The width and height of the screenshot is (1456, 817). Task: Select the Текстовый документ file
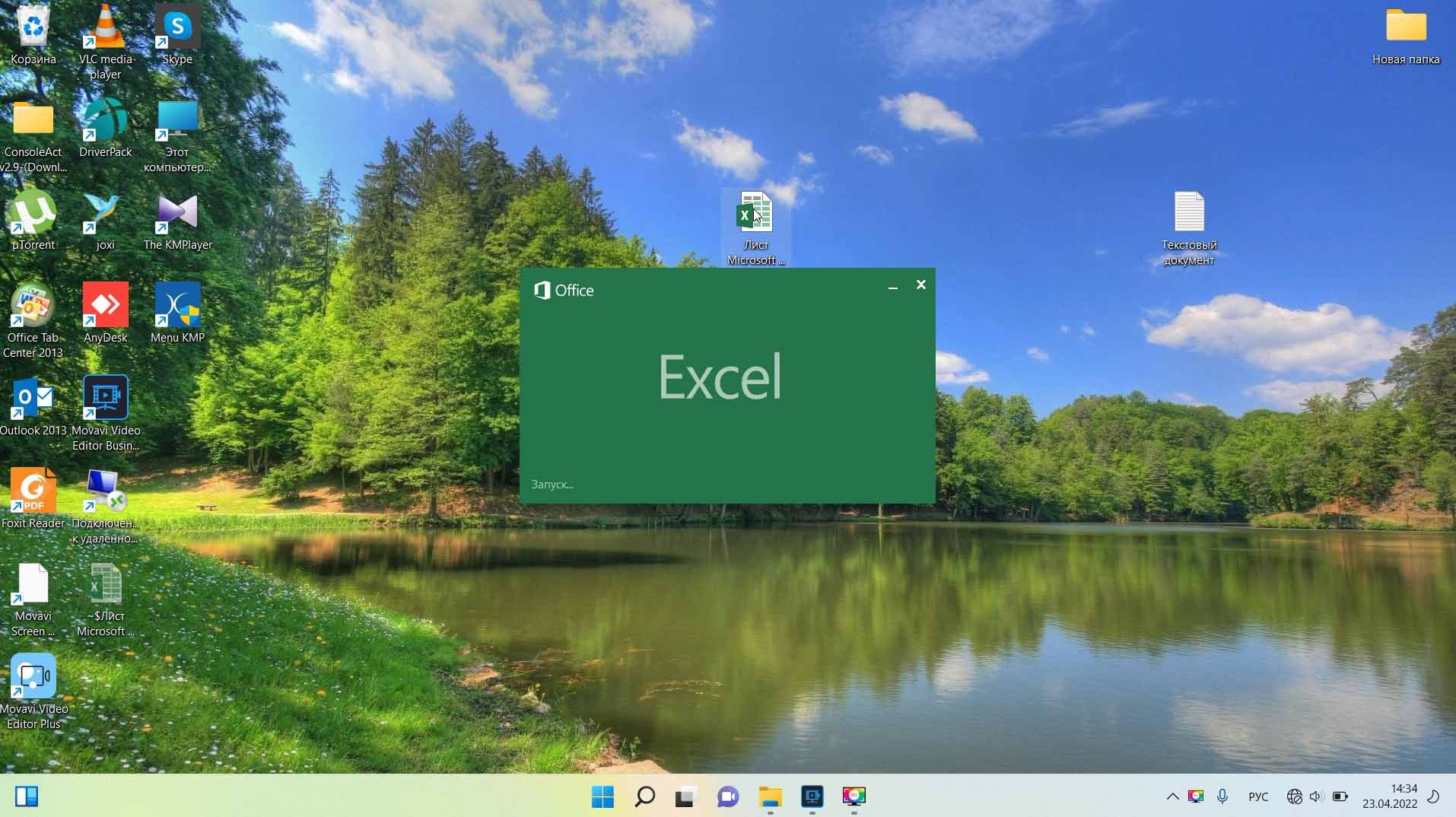(1189, 228)
